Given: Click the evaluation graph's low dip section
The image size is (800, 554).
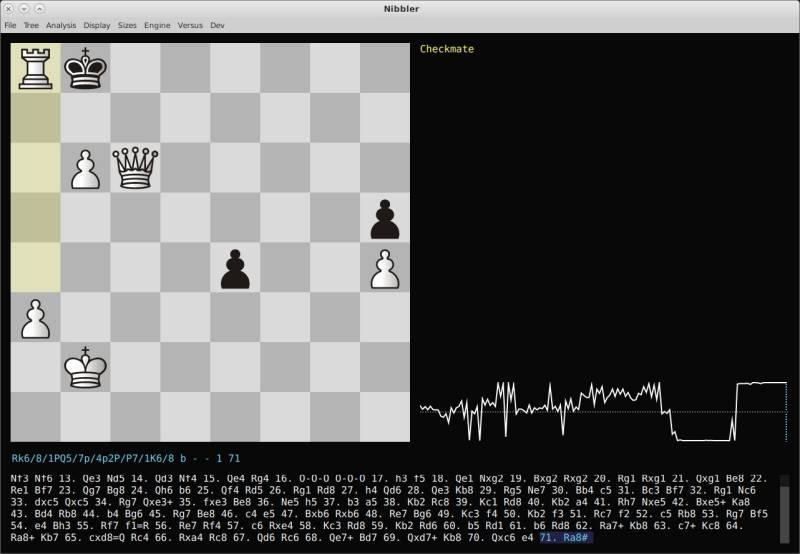Looking at the screenshot, I should click(705, 438).
